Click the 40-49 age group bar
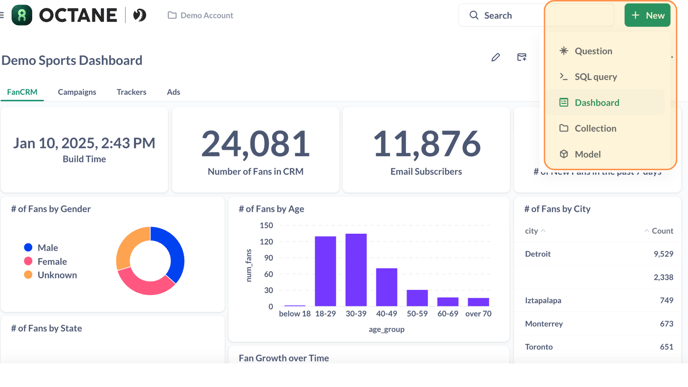This screenshot has height=387, width=688. coord(387,287)
